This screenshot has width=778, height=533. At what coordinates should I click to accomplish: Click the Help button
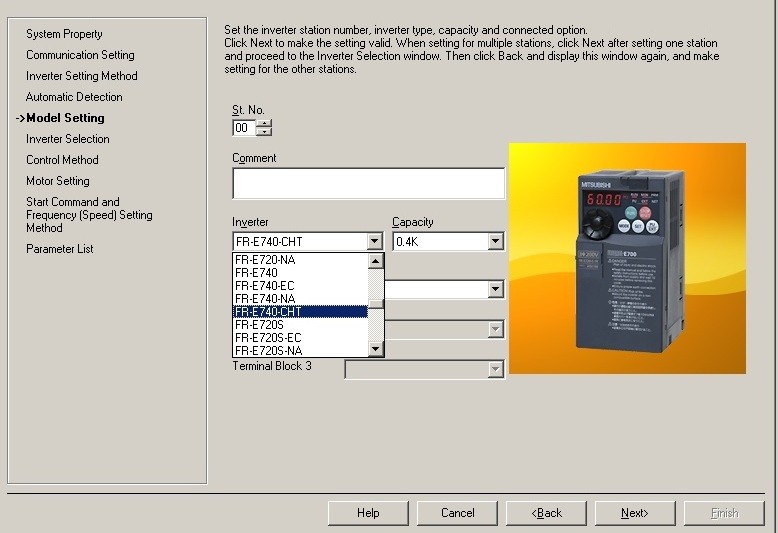[x=368, y=513]
